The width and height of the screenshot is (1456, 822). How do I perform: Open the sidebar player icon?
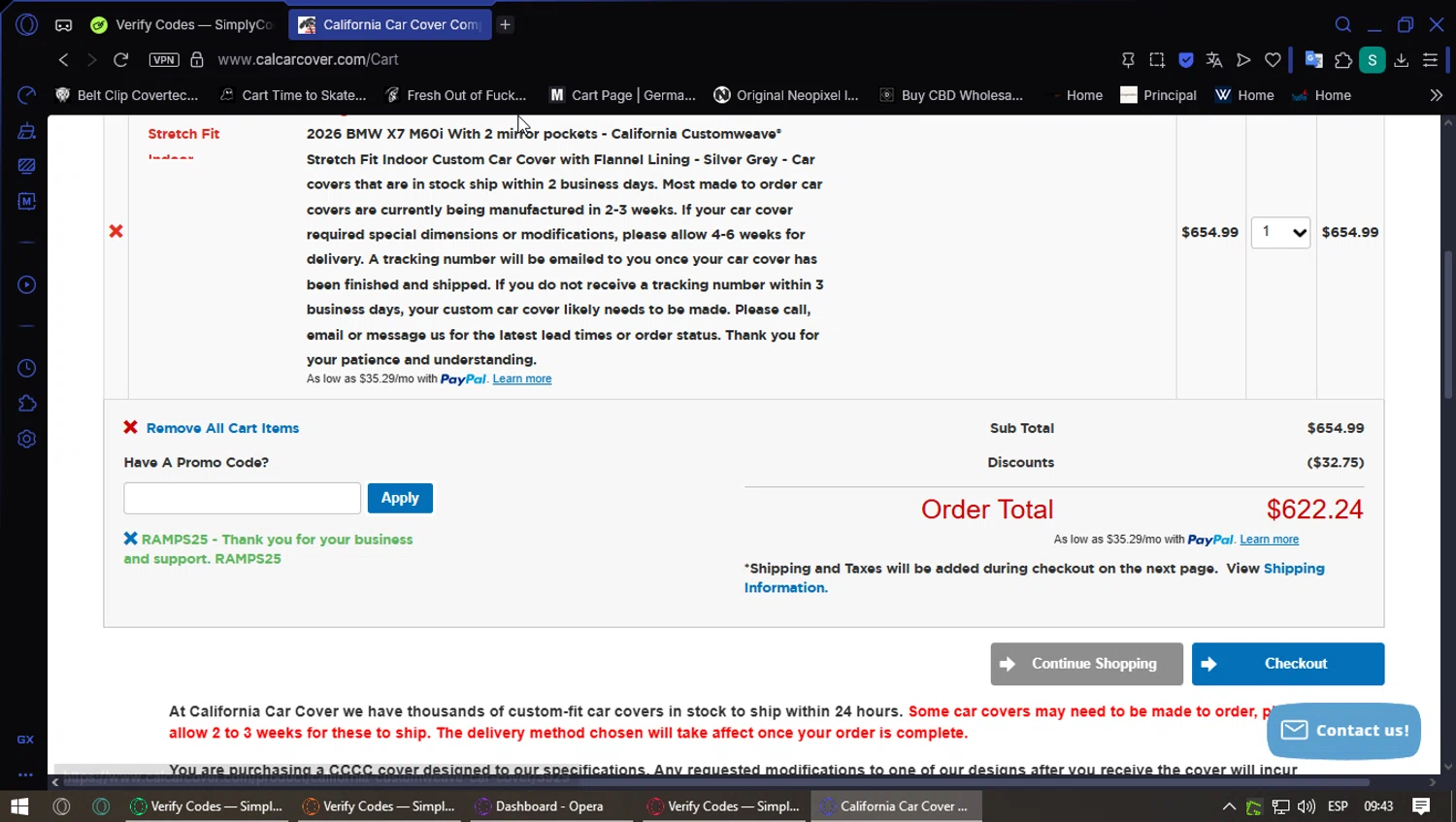click(x=27, y=284)
